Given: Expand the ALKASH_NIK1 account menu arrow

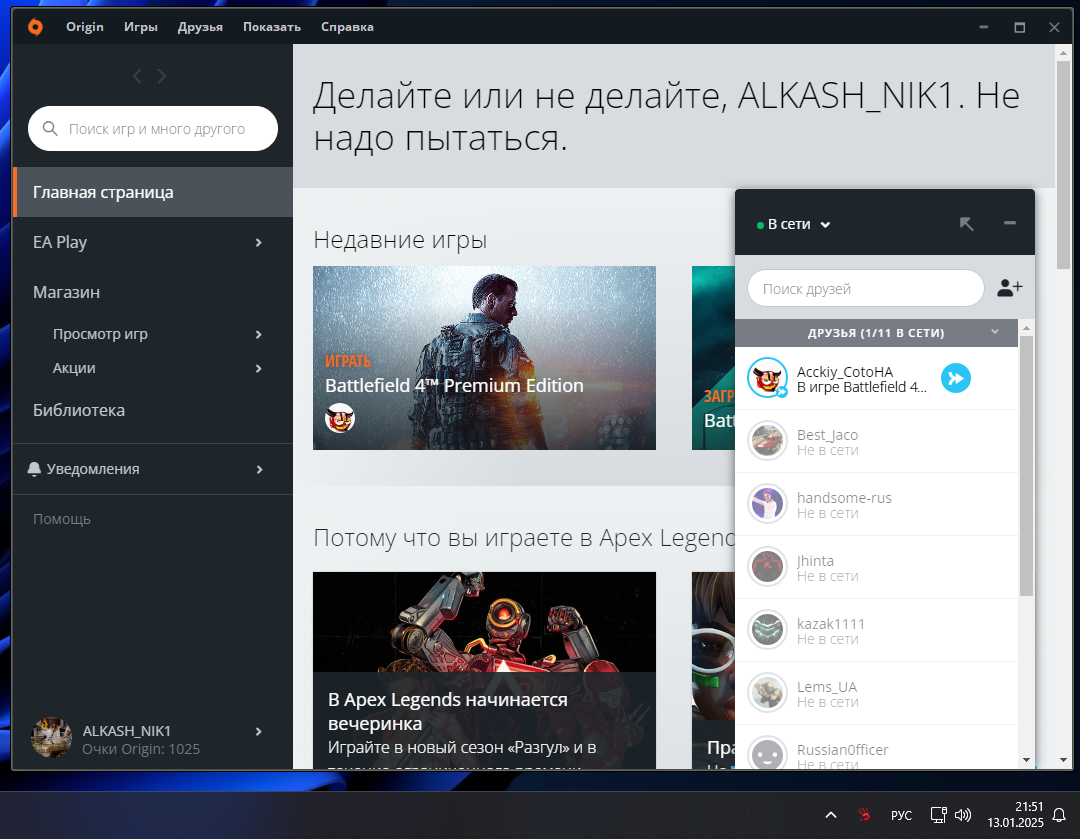Looking at the screenshot, I should click(258, 732).
